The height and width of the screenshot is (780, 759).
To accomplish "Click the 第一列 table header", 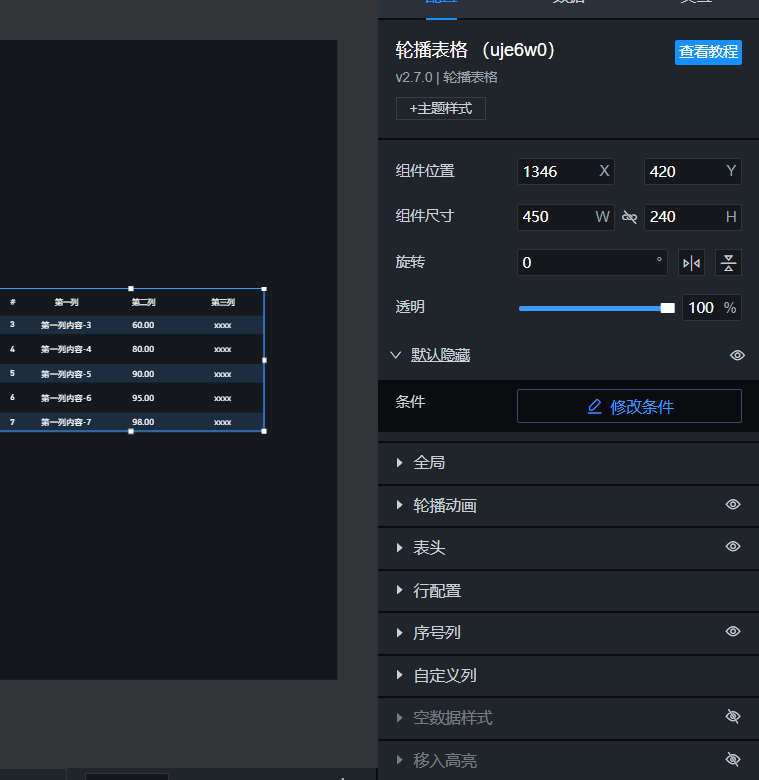I will click(x=67, y=302).
